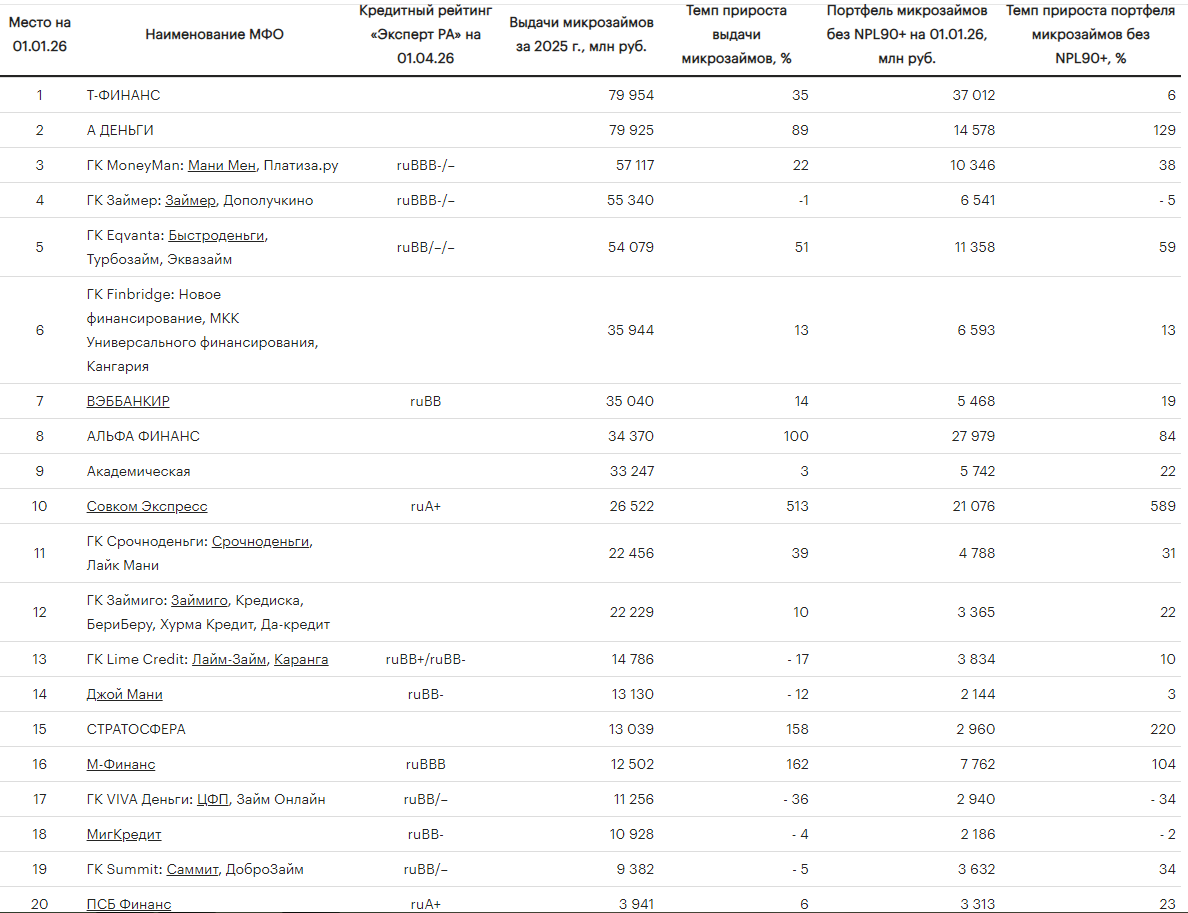1188x913 pixels.
Task: Click the МигКредит link
Action: (x=123, y=835)
